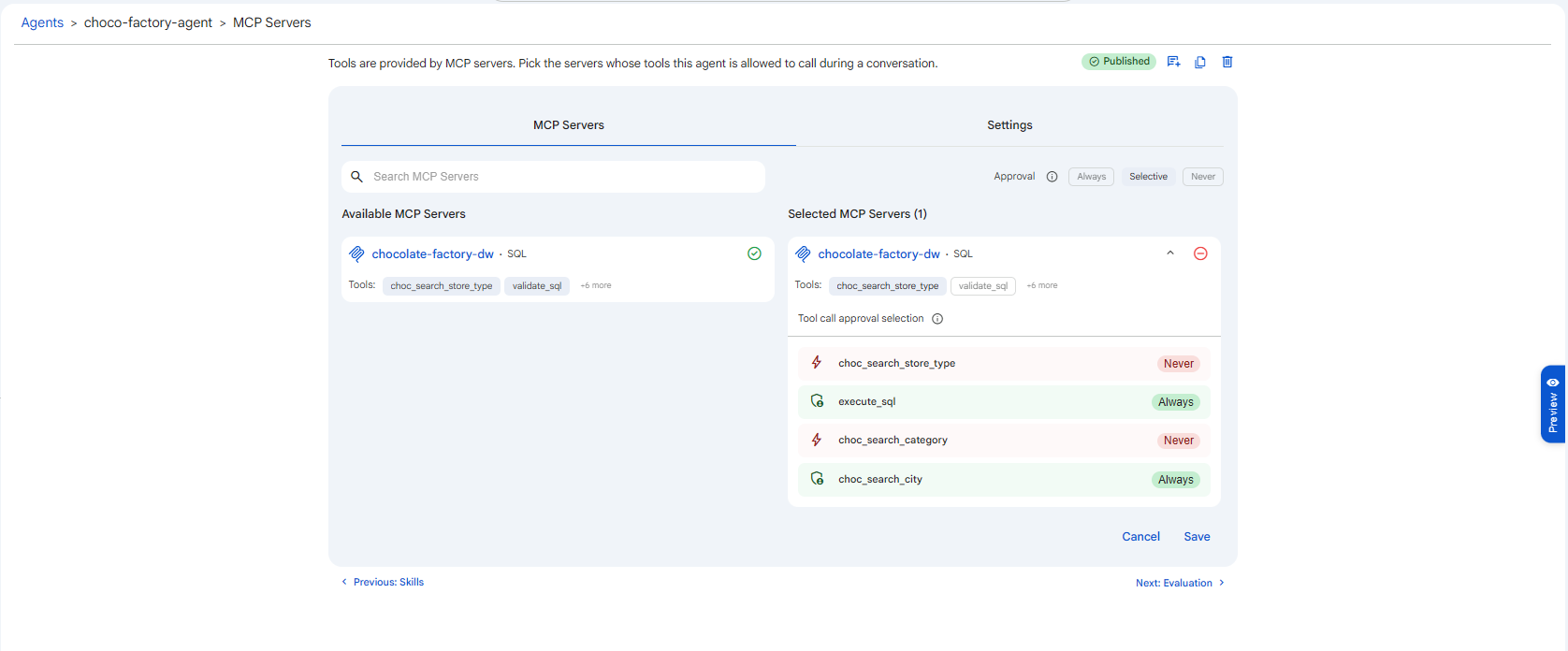1568x651 pixels.
Task: Click Cancel button
Action: 1140,537
